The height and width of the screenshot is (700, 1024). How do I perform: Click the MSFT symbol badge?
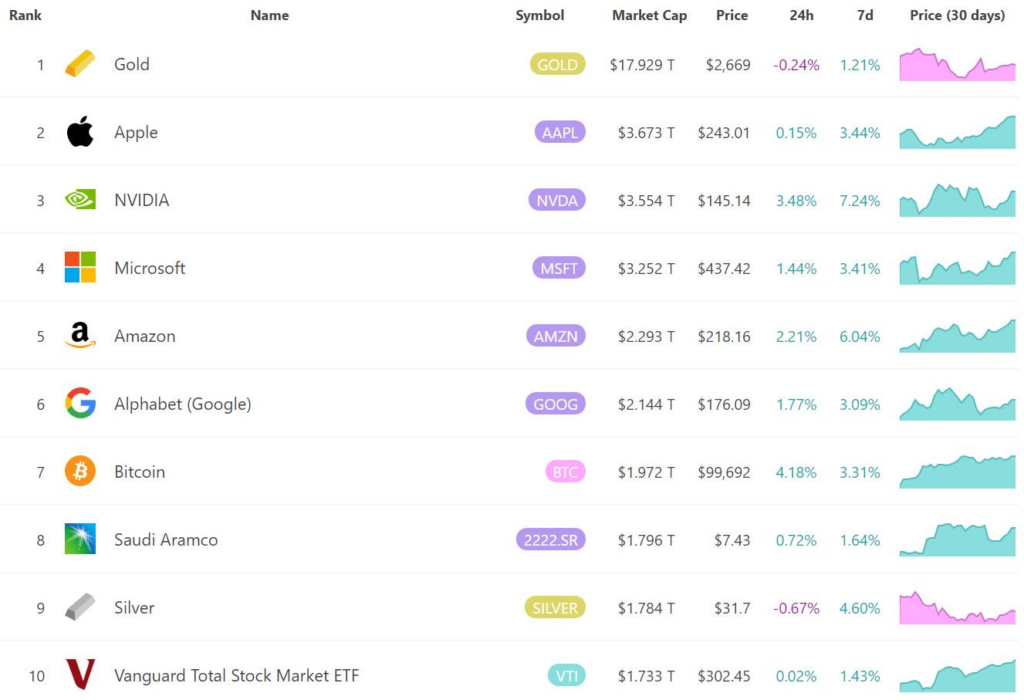tap(559, 268)
